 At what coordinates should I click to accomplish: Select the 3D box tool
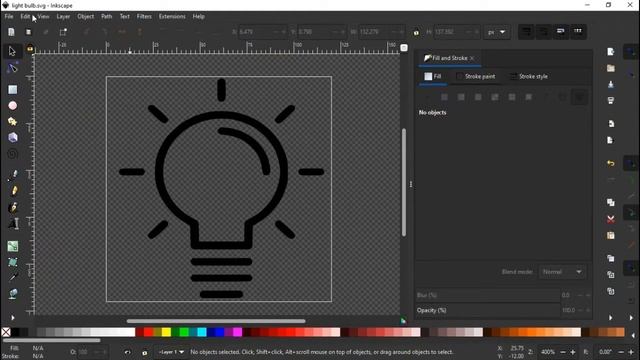click(x=13, y=137)
